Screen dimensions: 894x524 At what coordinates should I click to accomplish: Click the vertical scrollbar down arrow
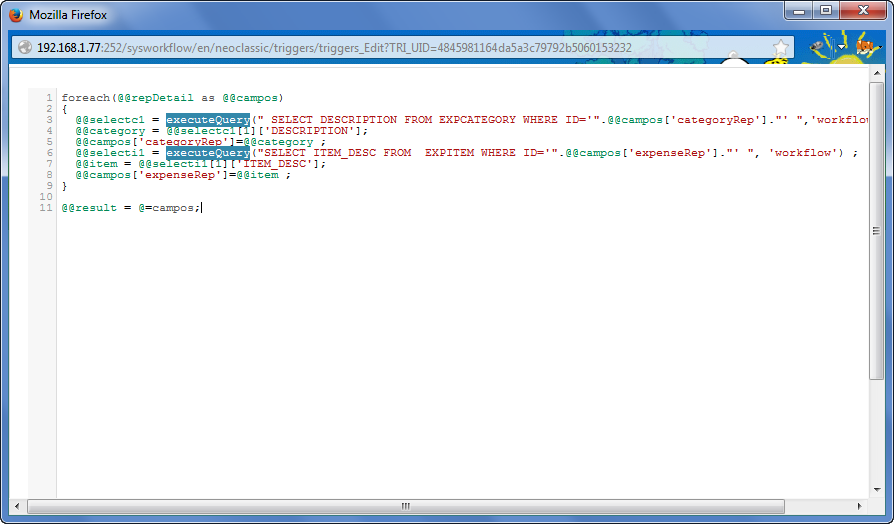pos(876,491)
